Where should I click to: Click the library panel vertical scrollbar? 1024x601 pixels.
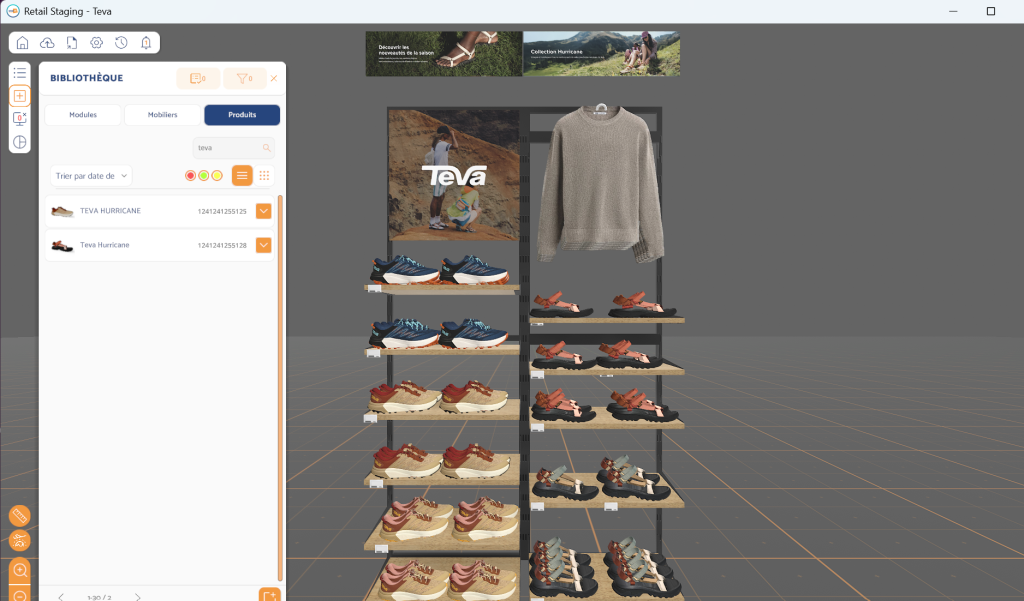[280, 387]
